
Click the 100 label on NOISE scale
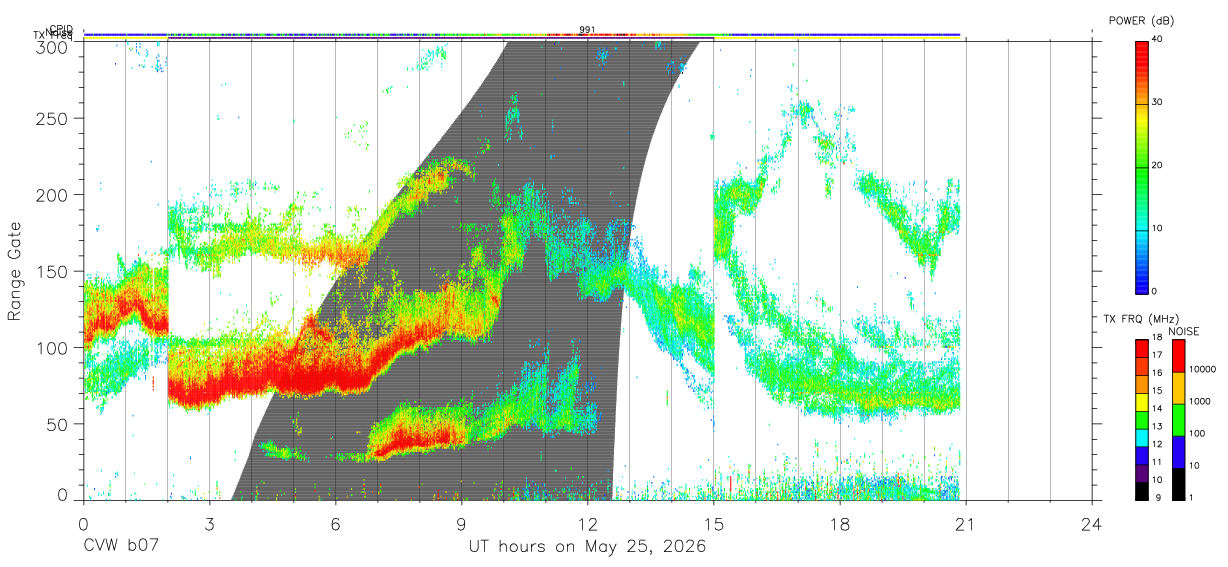click(x=1197, y=434)
